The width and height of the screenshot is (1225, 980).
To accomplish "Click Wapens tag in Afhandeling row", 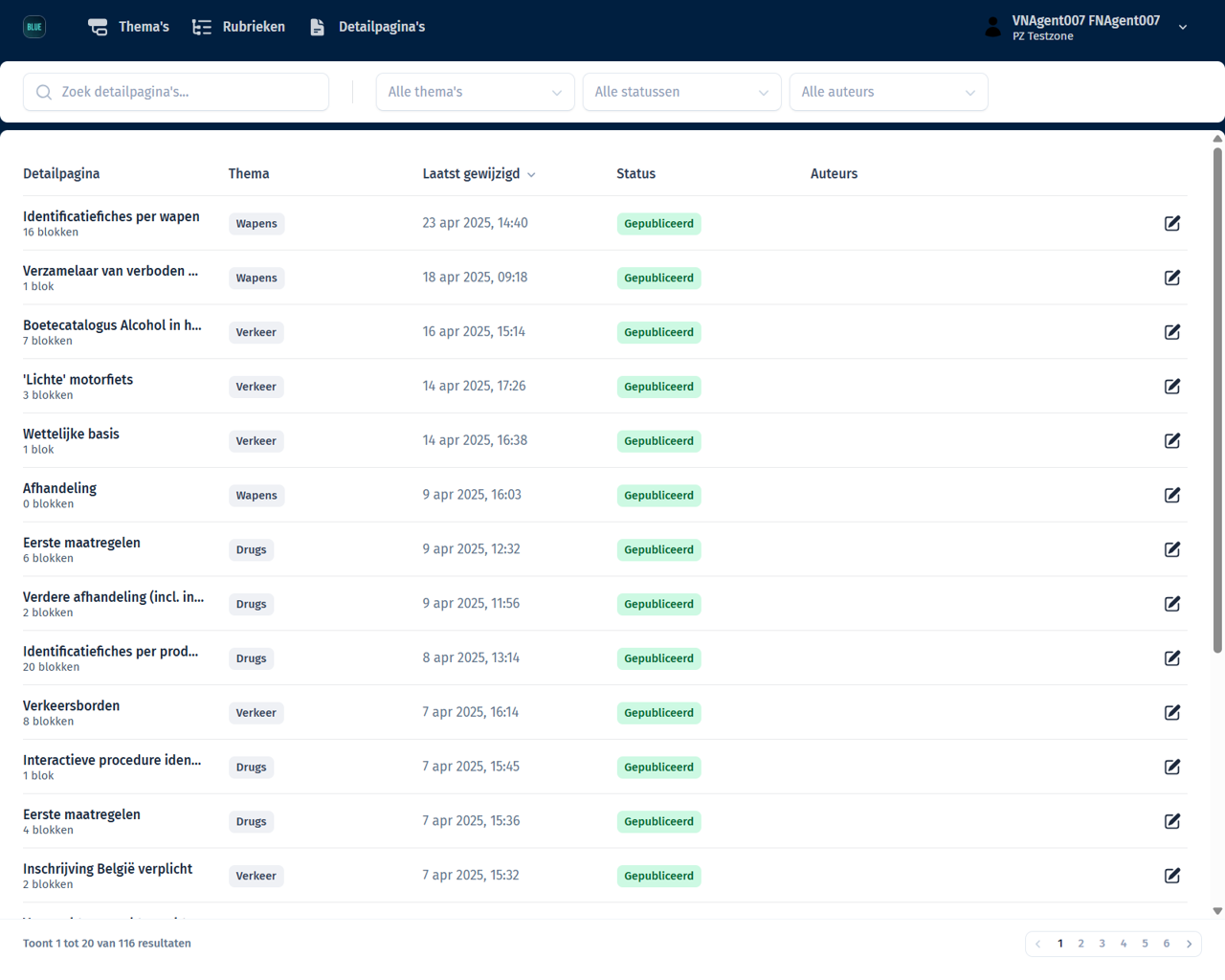I will point(256,496).
